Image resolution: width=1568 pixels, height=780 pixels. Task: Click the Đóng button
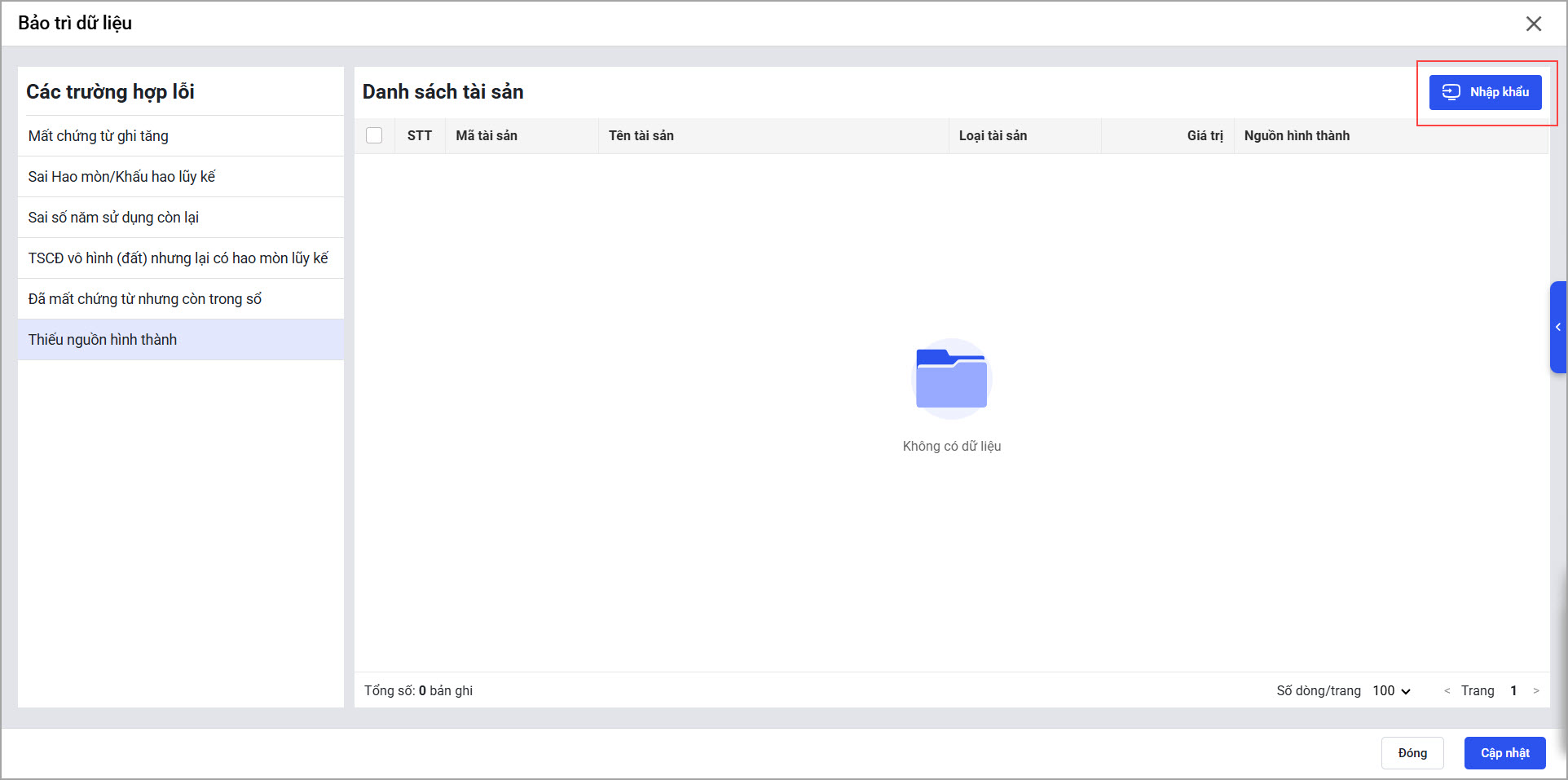tap(1412, 753)
